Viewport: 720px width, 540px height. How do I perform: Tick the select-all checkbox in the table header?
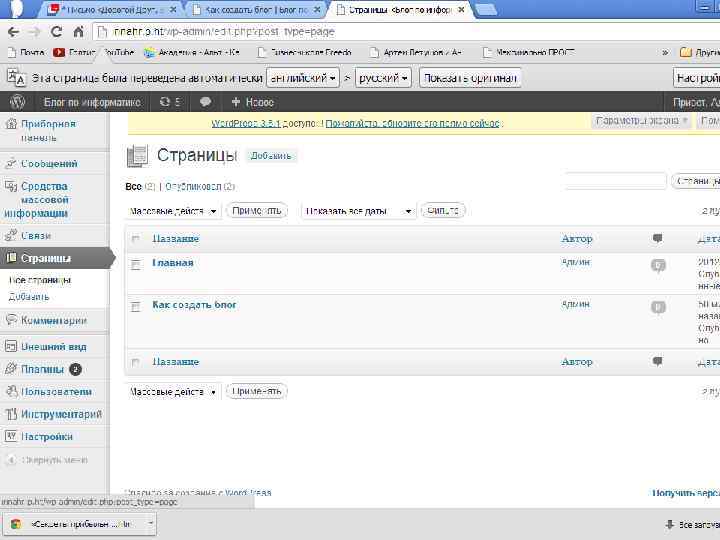point(135,238)
